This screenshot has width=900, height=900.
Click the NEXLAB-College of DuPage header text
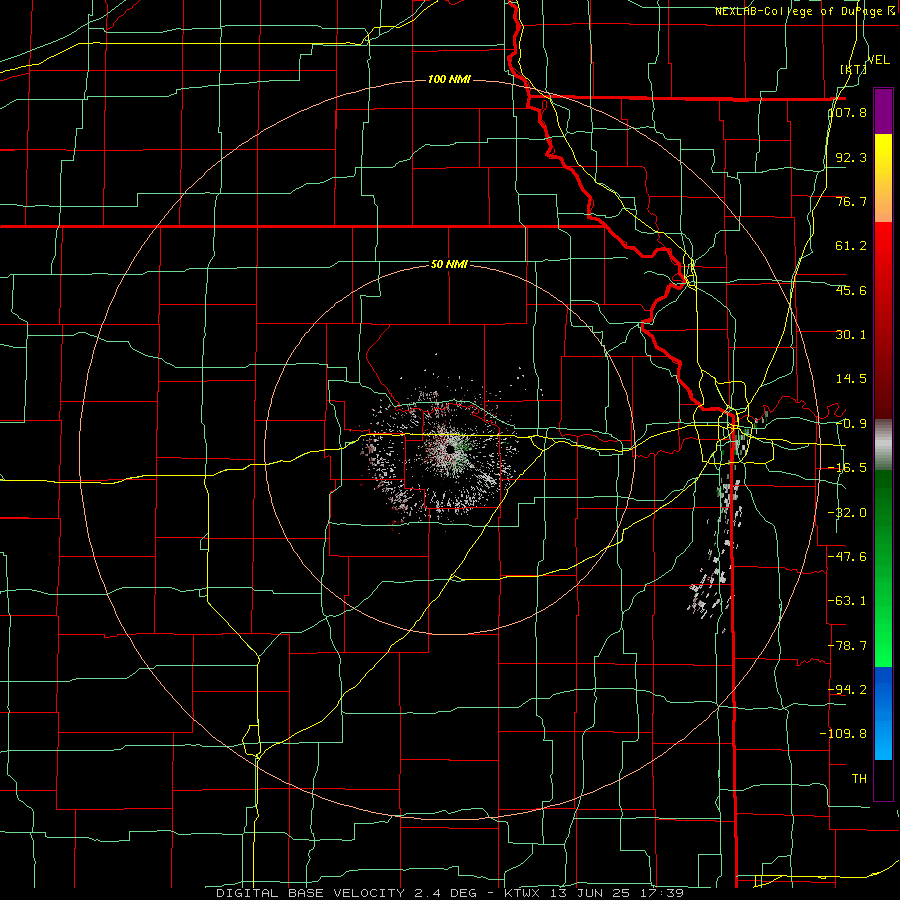803,11
